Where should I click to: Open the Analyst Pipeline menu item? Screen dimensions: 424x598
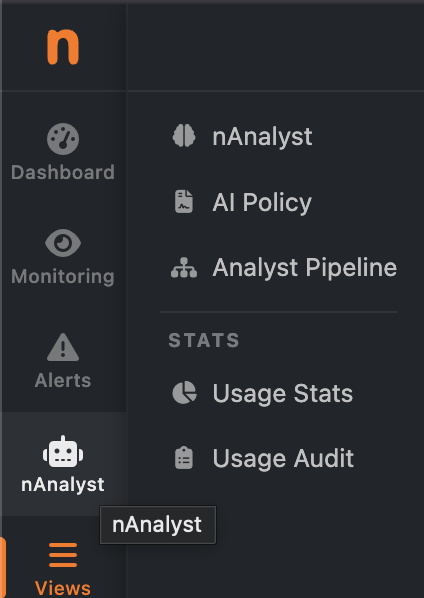305,267
